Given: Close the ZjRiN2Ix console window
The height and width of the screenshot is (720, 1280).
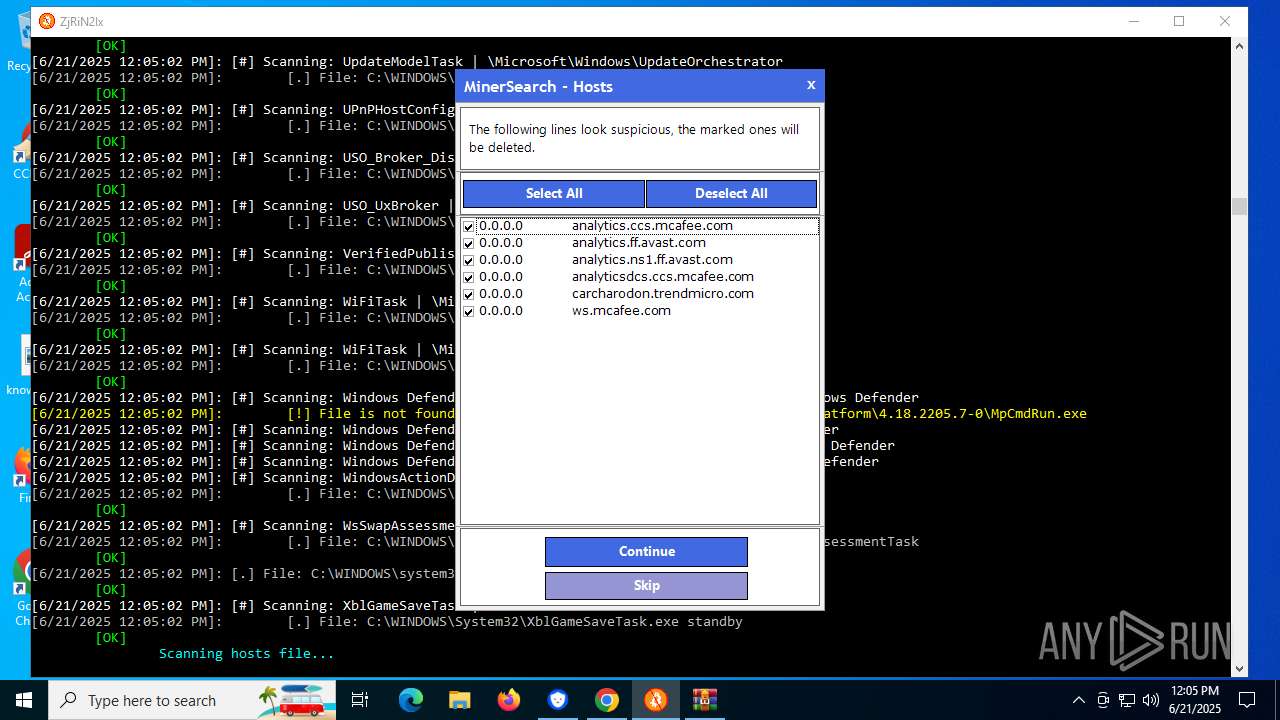Looking at the screenshot, I should click(1224, 21).
